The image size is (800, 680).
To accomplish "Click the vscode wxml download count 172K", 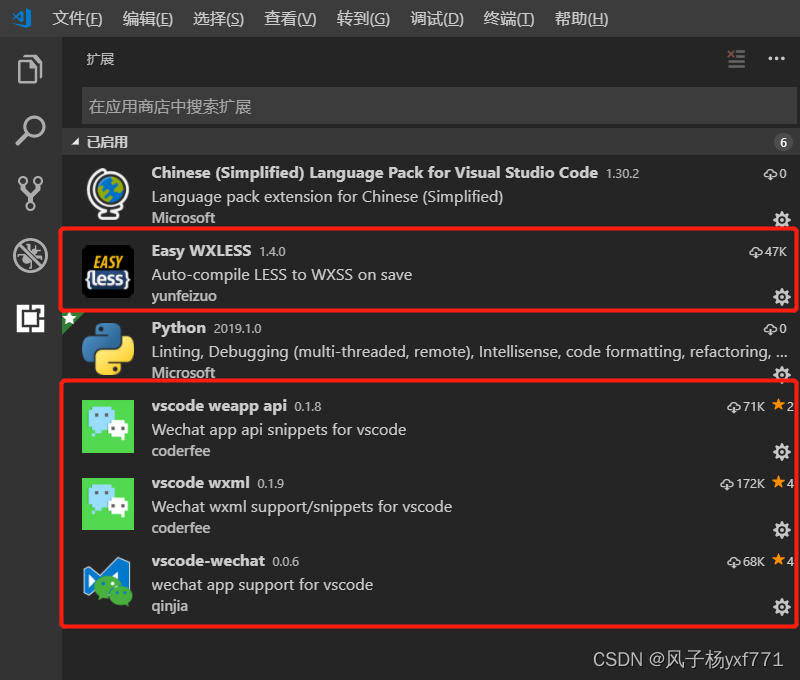I will pyautogui.click(x=742, y=484).
